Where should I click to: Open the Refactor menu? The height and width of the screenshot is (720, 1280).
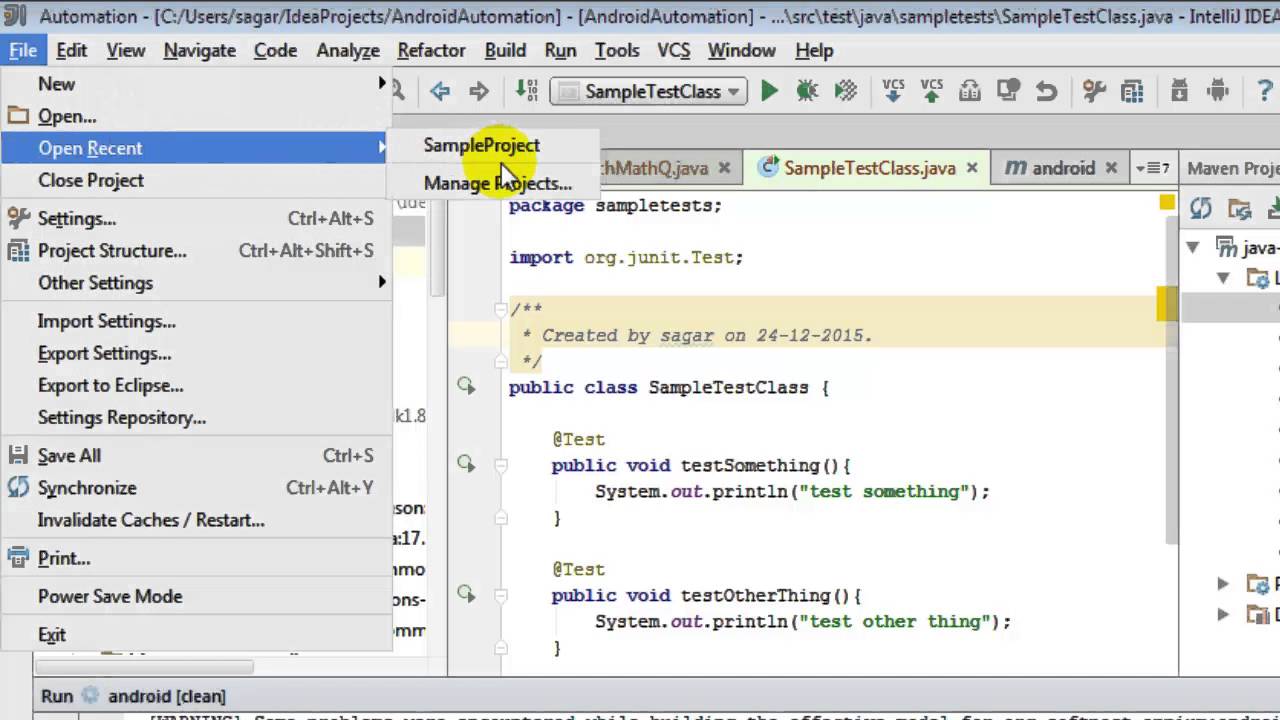[x=431, y=50]
